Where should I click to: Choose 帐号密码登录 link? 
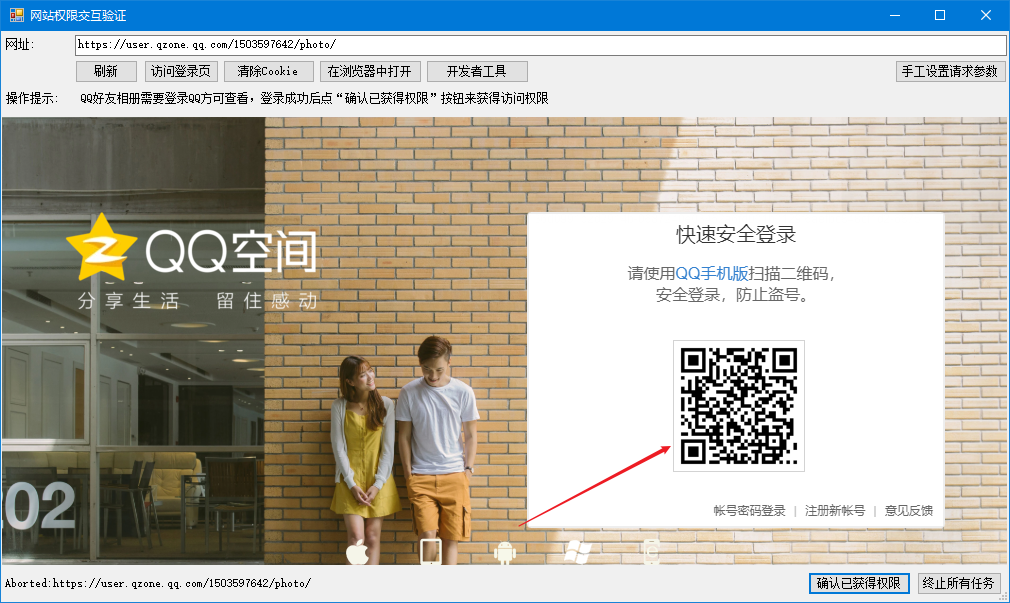pyautogui.click(x=750, y=511)
